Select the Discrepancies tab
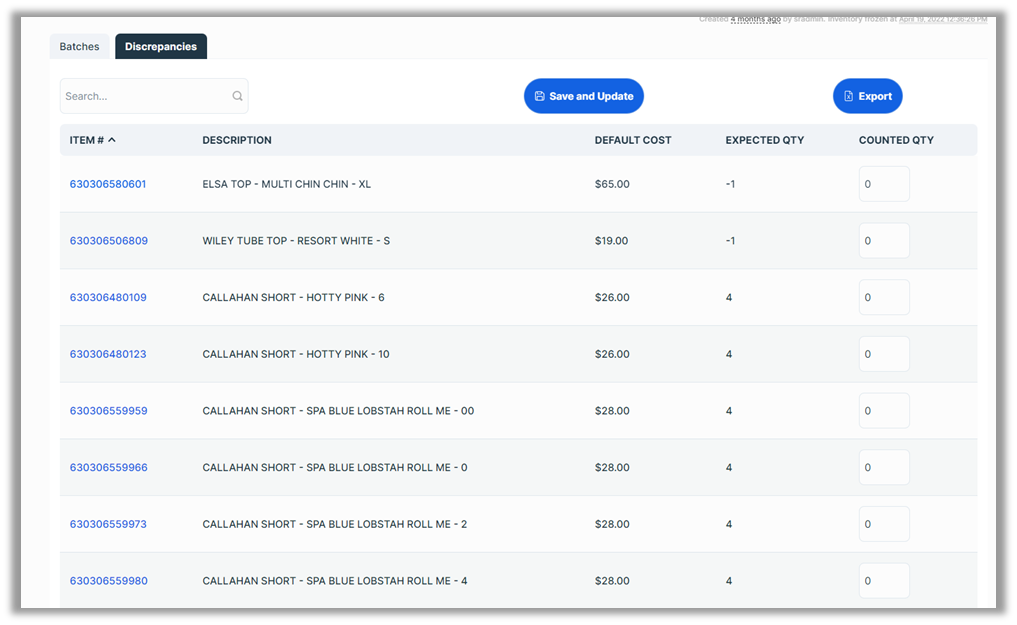 tap(161, 47)
